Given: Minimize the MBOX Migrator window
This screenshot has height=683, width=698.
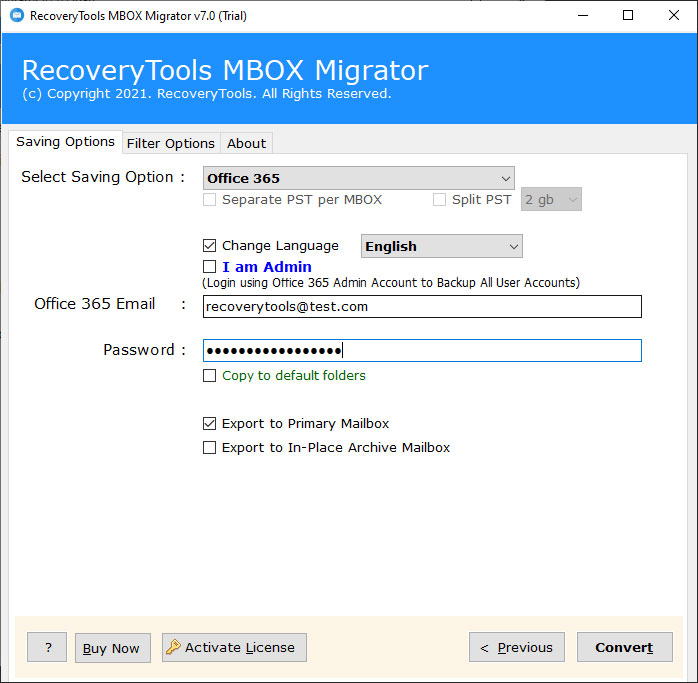Looking at the screenshot, I should (x=583, y=16).
